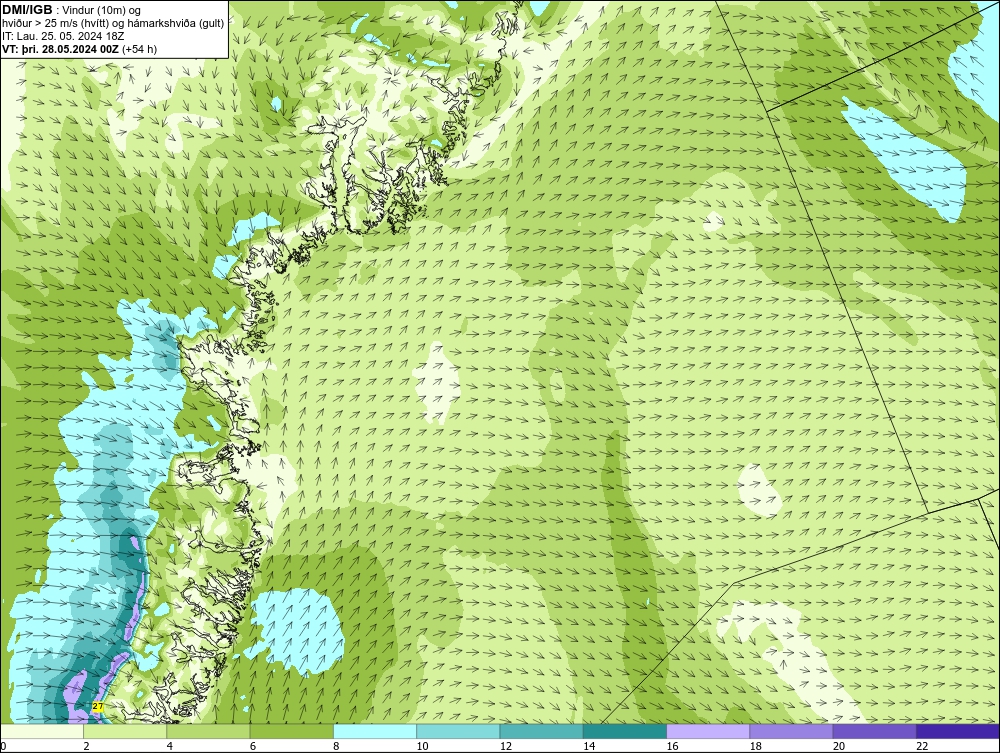Click the 14-16 m/s legend swatch
Image resolution: width=1000 pixels, height=753 pixels.
(625, 731)
